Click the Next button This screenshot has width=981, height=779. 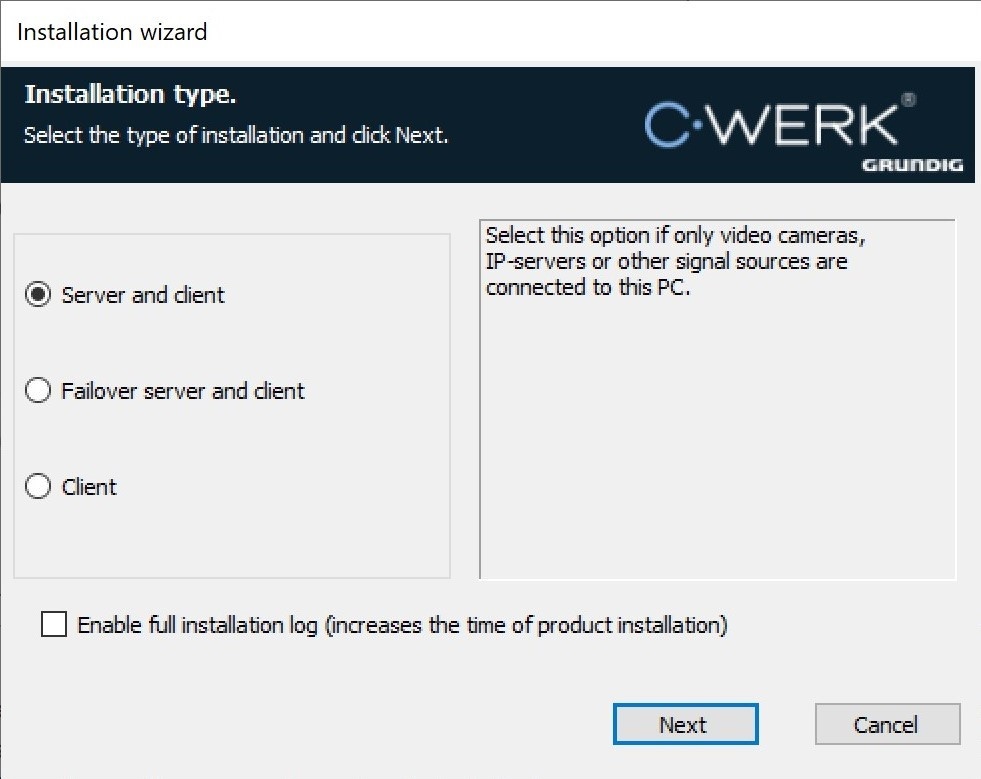click(x=685, y=725)
